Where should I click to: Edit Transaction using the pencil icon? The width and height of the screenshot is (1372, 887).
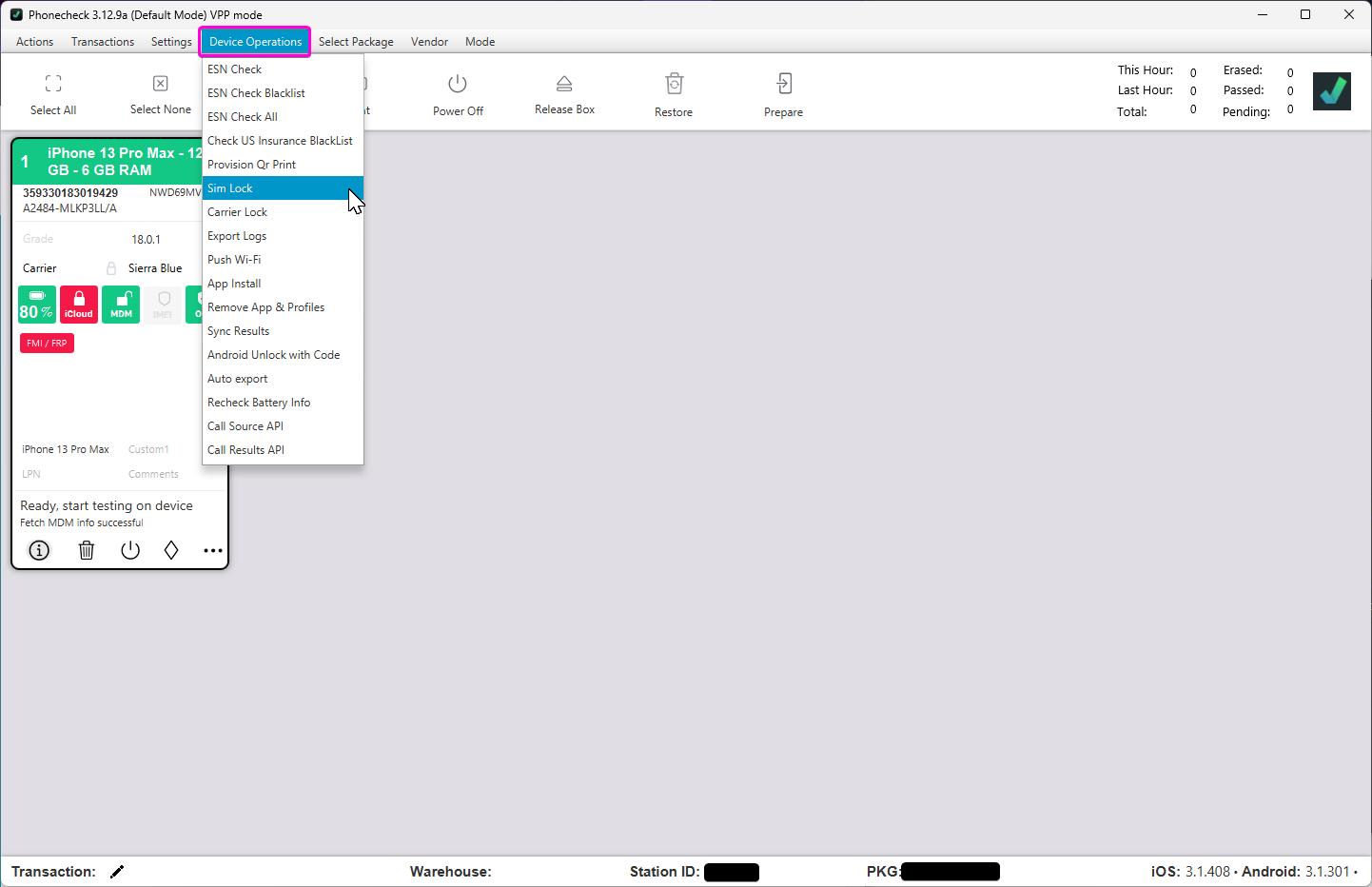point(117,872)
